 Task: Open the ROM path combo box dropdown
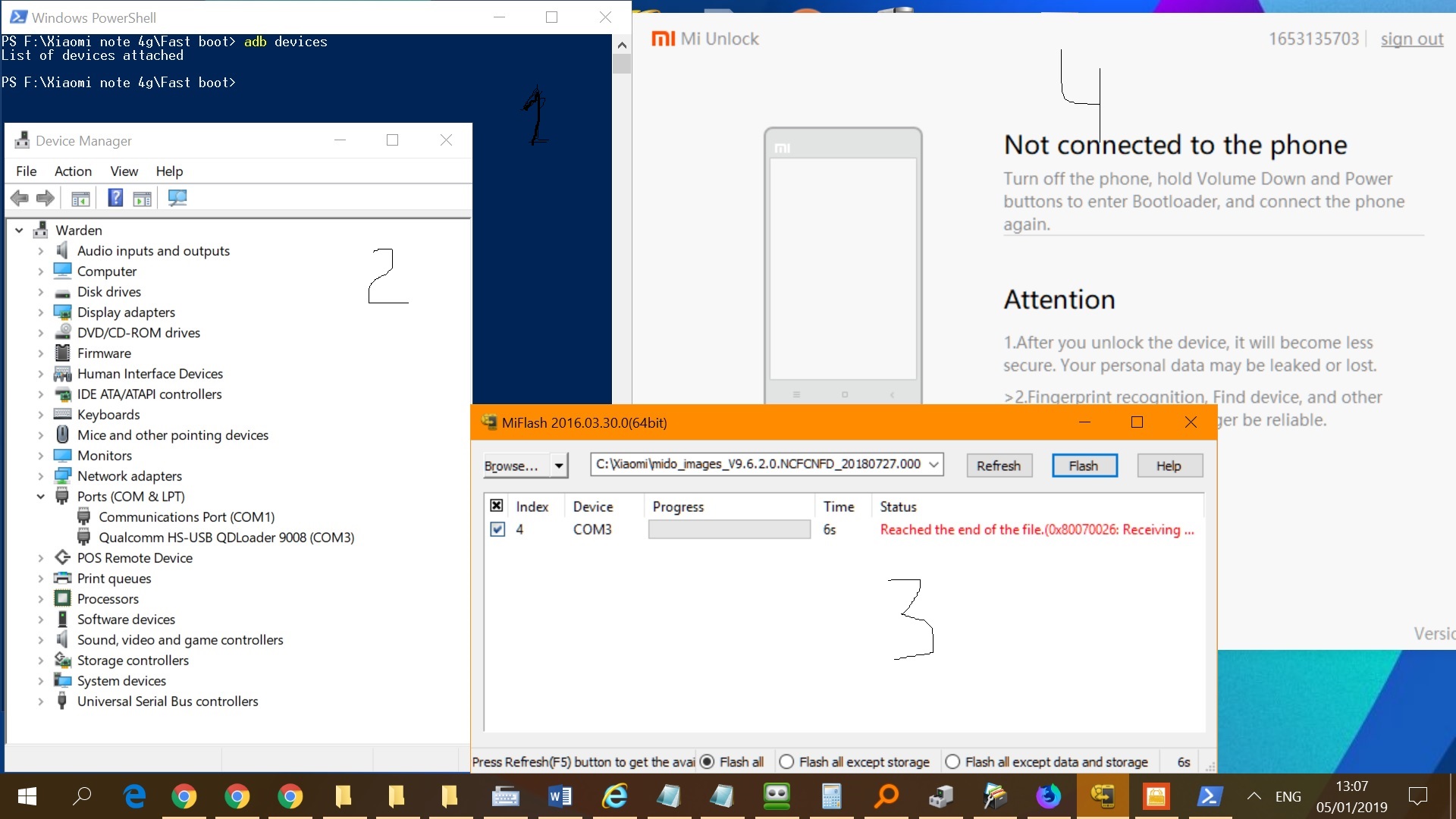coord(934,463)
